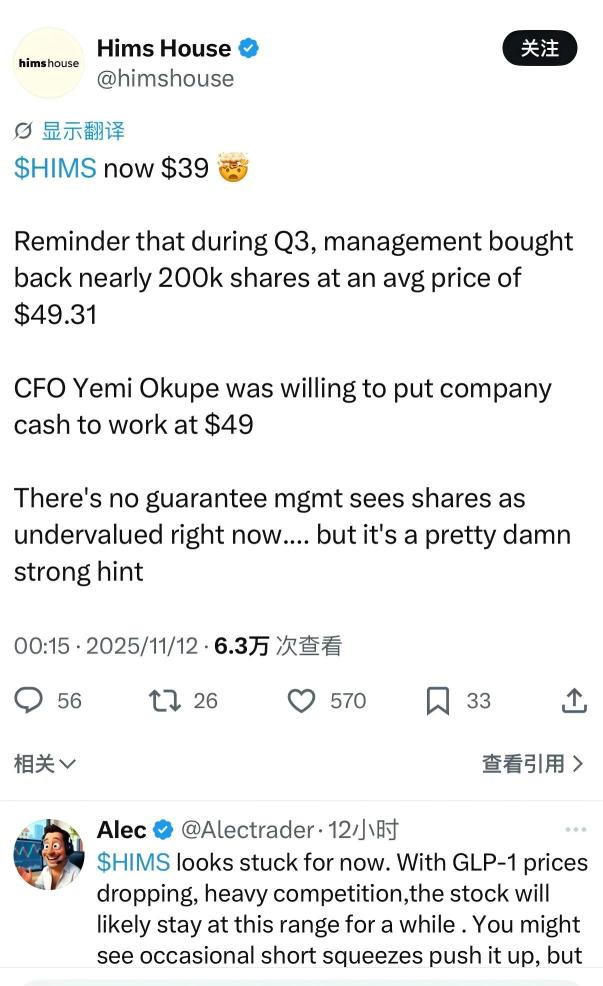
Task: Click the Hims House profile avatar
Action: click(x=47, y=61)
